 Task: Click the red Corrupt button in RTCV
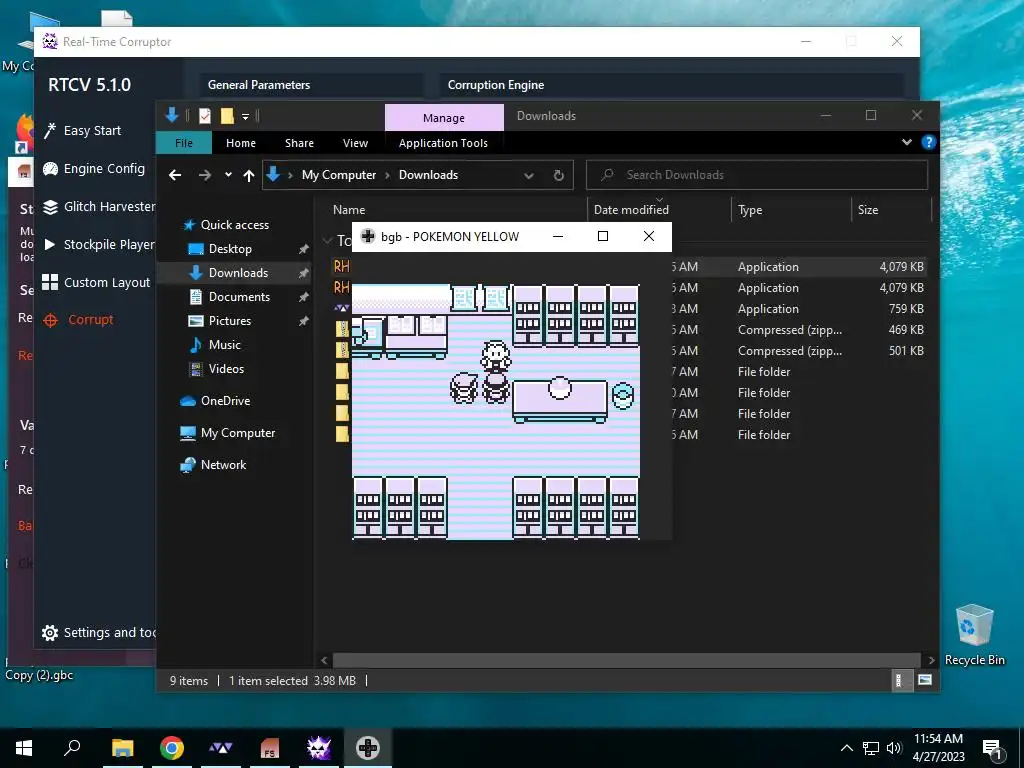pos(78,319)
